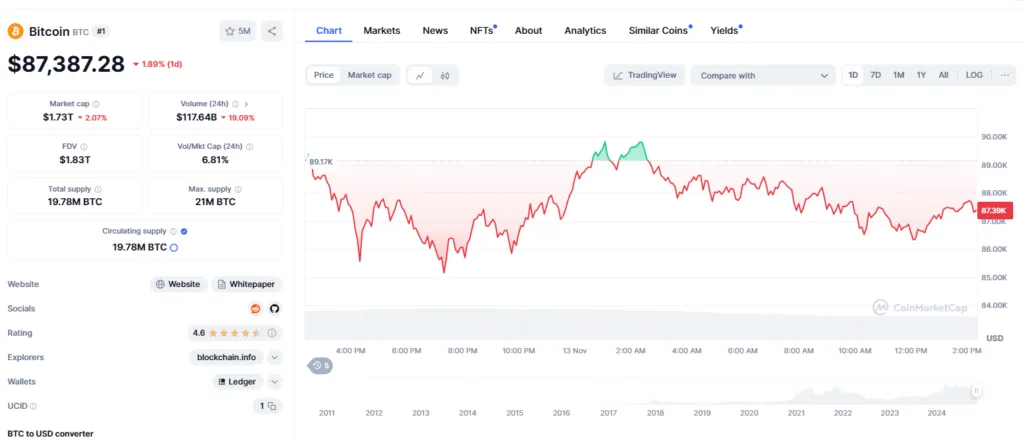Click Volume (24h) info icon
This screenshot has height=442, width=1024.
235,104
